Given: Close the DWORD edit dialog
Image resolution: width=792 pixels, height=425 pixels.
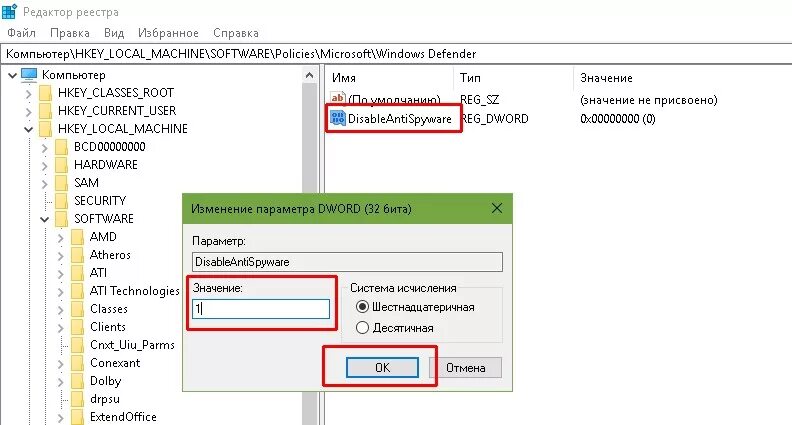Looking at the screenshot, I should [x=497, y=208].
